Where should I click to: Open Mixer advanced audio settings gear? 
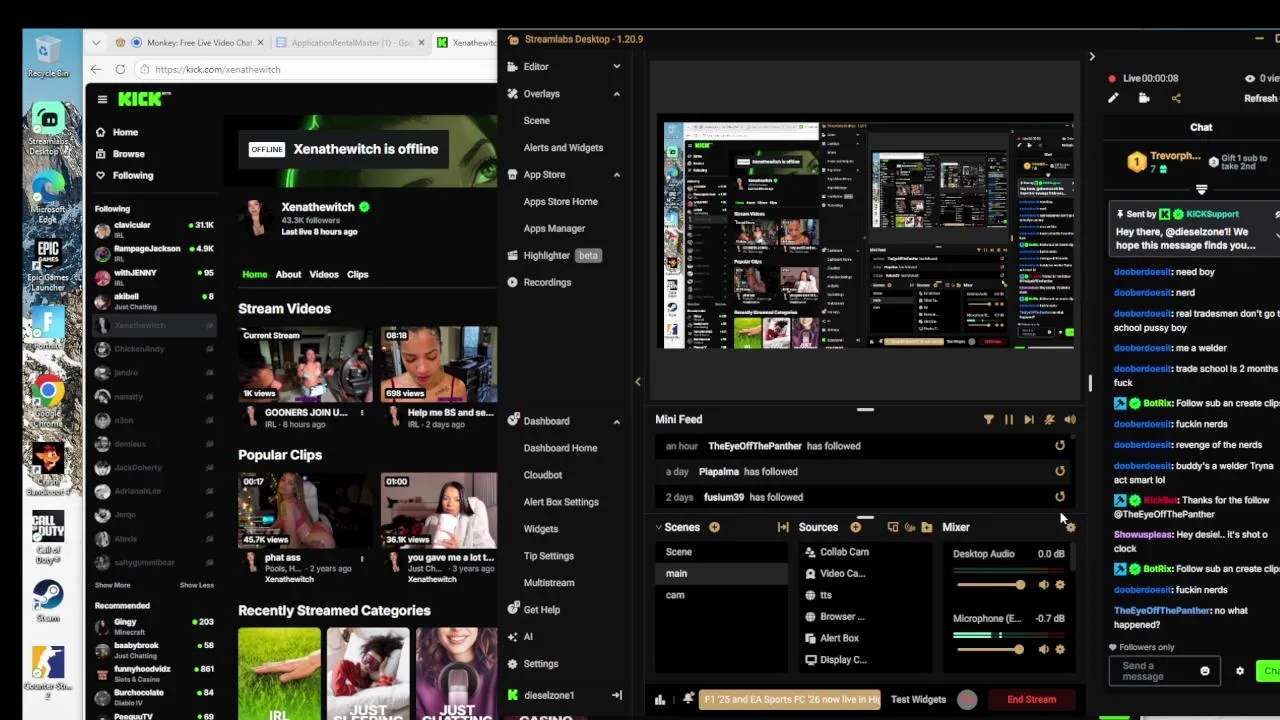click(x=1070, y=527)
